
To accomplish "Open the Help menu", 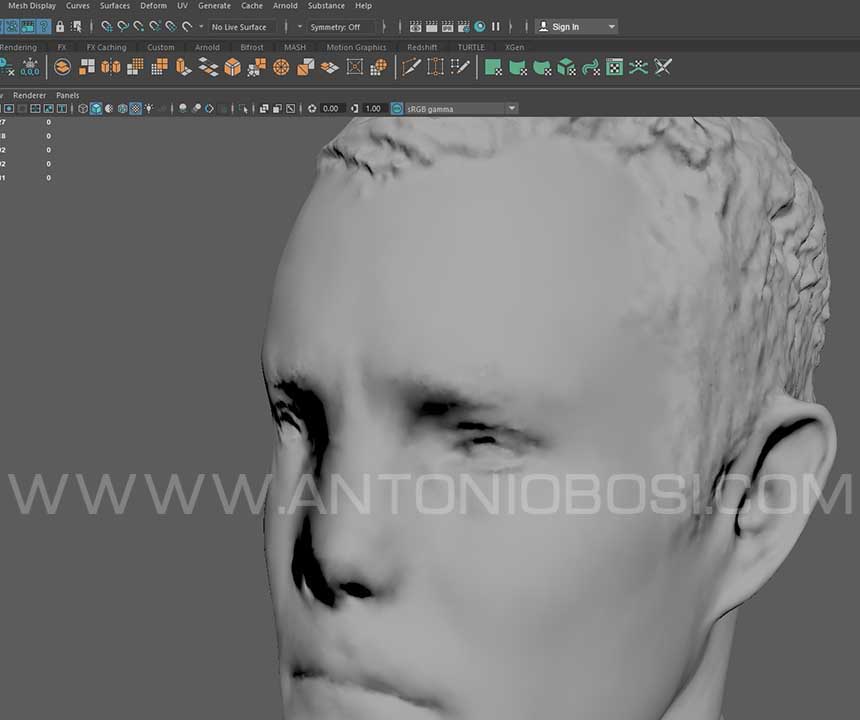I will tap(363, 5).
